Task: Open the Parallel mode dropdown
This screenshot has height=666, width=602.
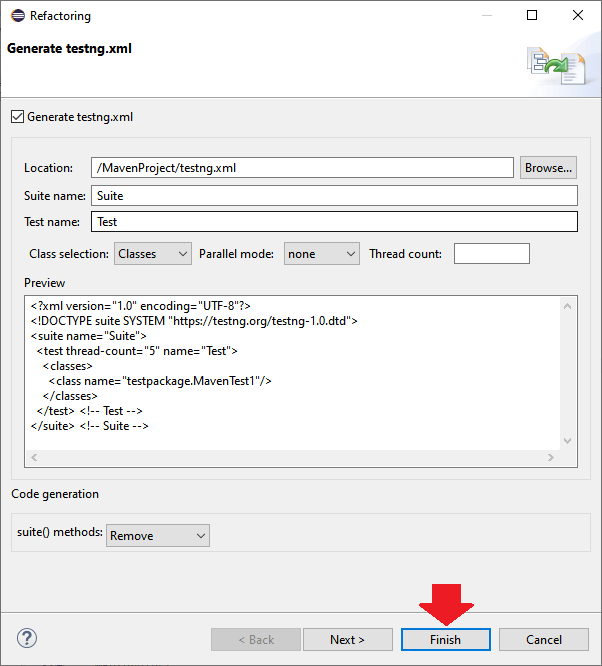Action: (322, 254)
